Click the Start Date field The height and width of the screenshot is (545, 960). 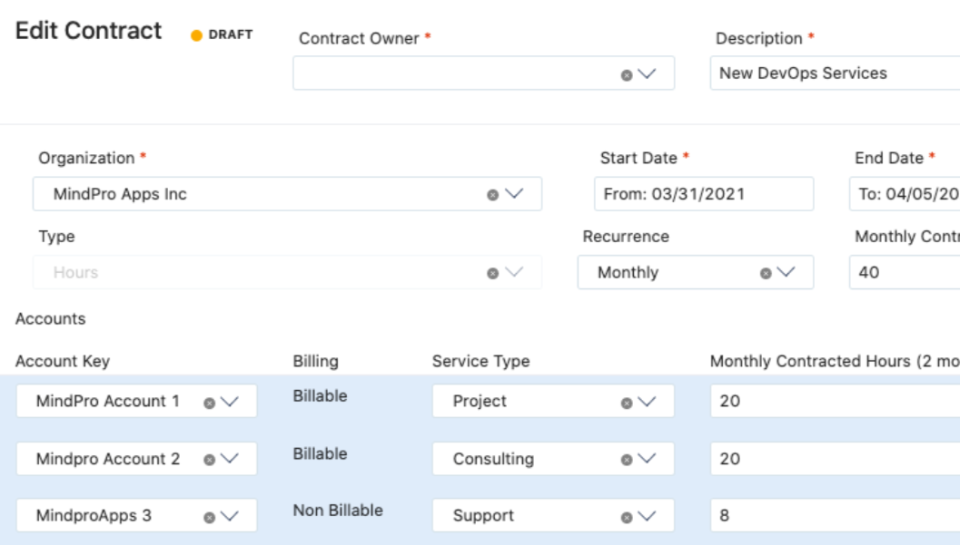click(x=704, y=194)
